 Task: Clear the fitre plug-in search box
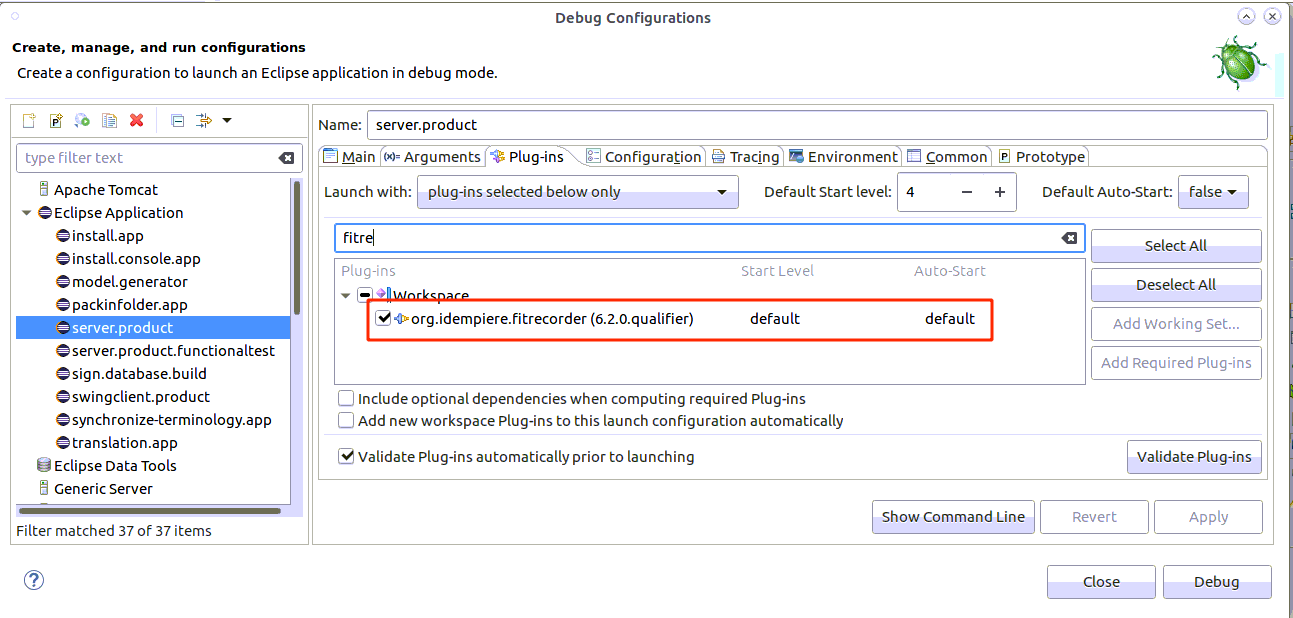tap(1069, 238)
